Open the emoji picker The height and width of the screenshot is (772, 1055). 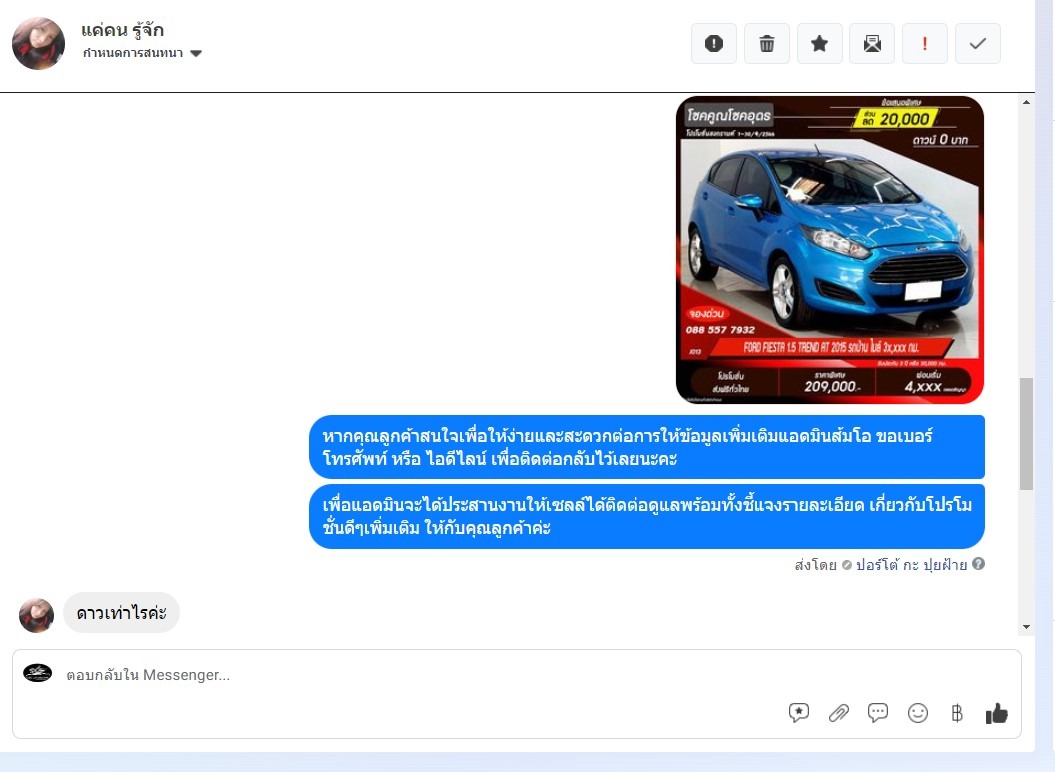pyautogui.click(x=918, y=713)
